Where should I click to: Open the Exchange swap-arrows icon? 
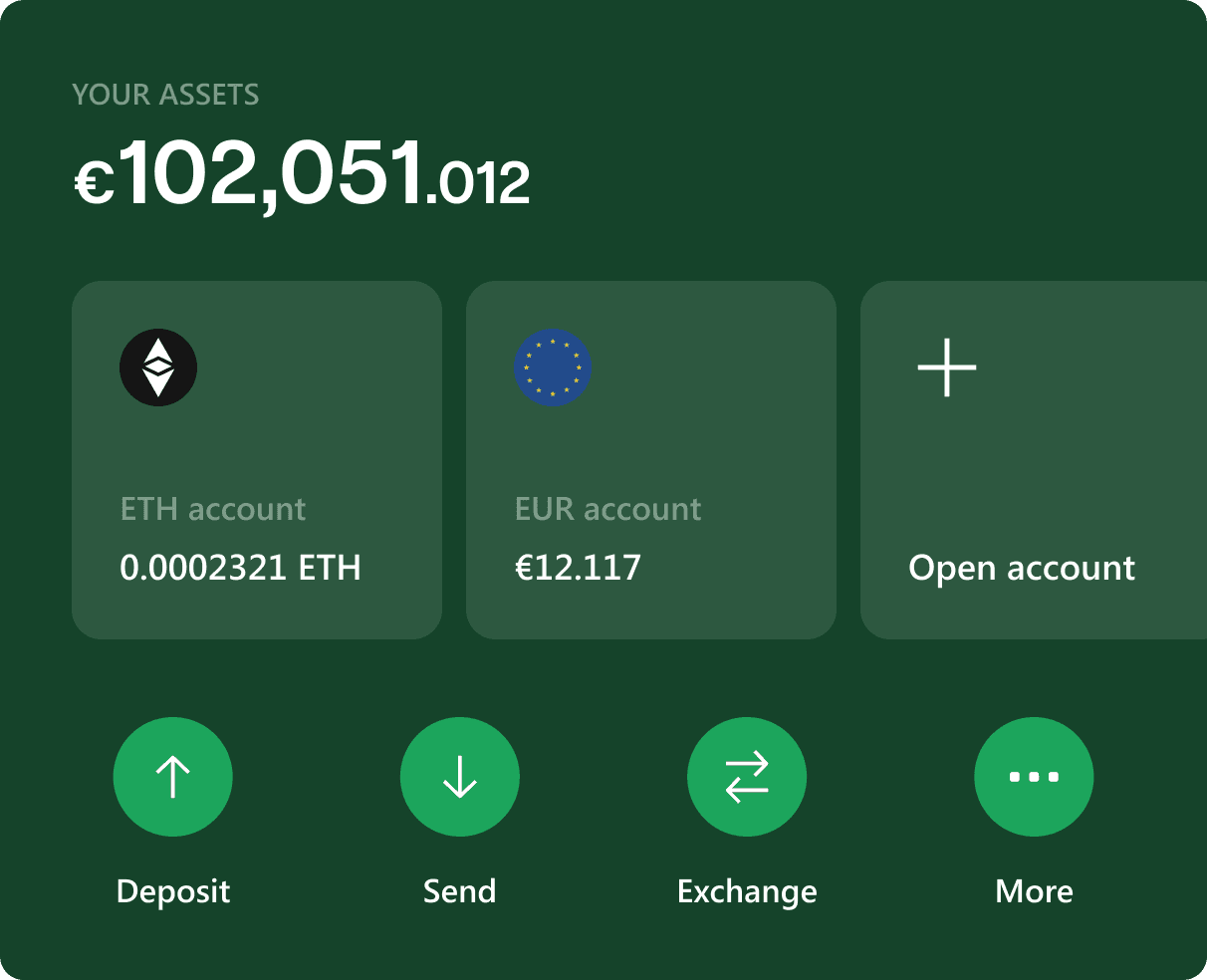point(747,777)
